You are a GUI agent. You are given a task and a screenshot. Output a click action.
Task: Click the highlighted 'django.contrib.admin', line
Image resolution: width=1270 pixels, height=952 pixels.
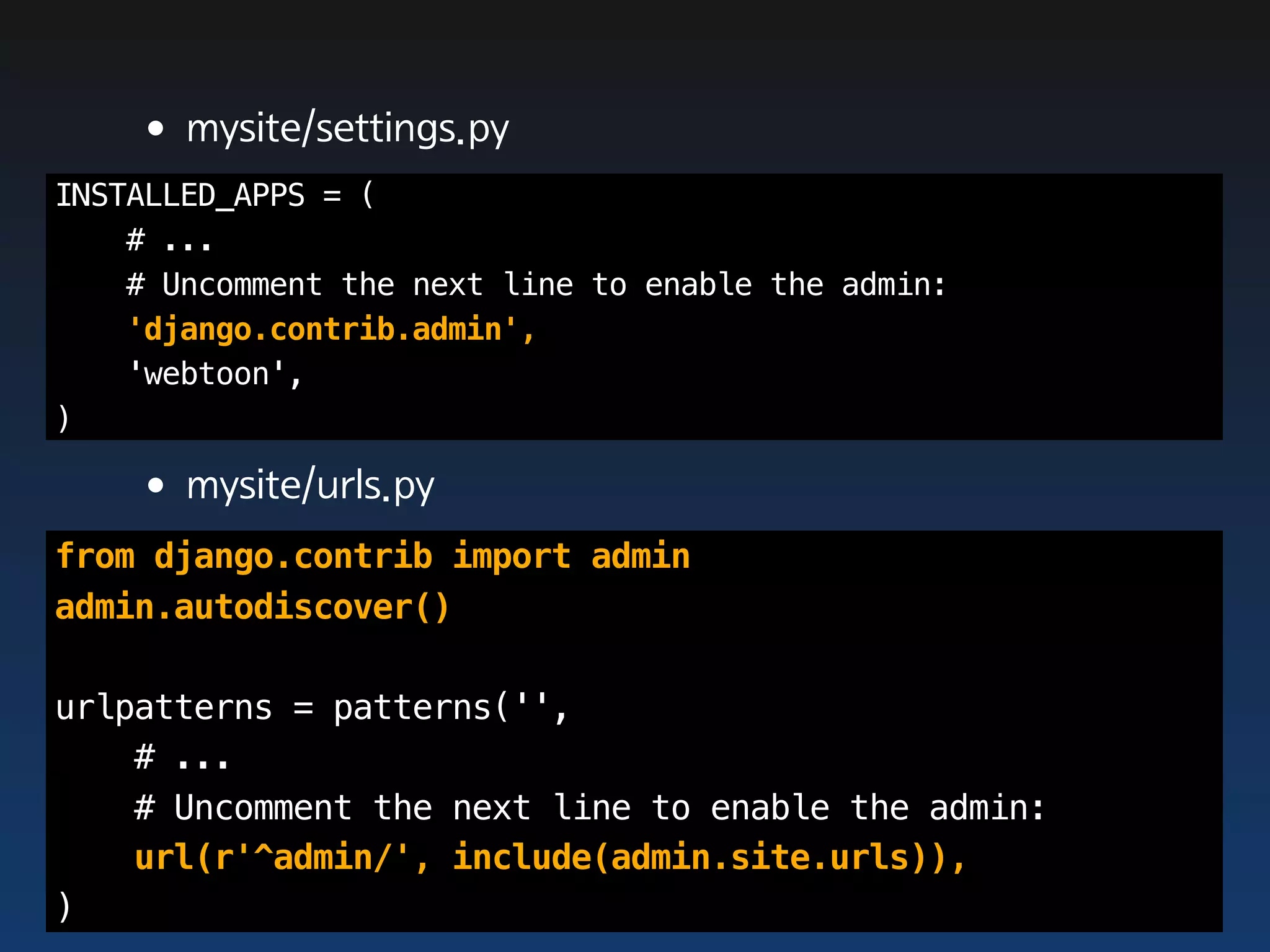(x=332, y=329)
